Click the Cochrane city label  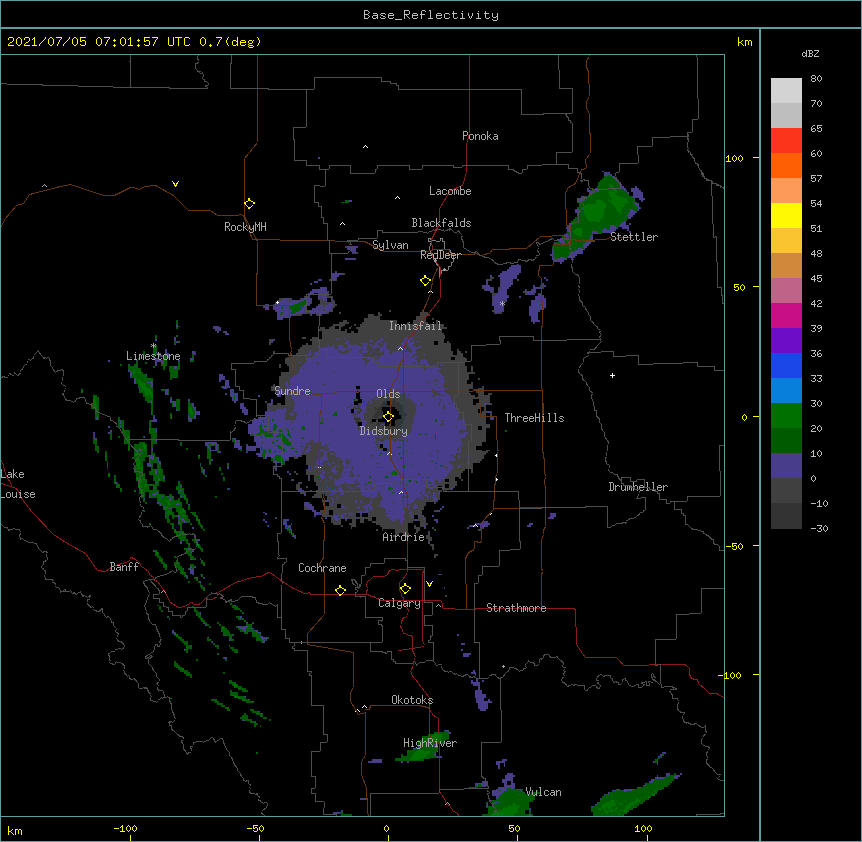coord(322,568)
